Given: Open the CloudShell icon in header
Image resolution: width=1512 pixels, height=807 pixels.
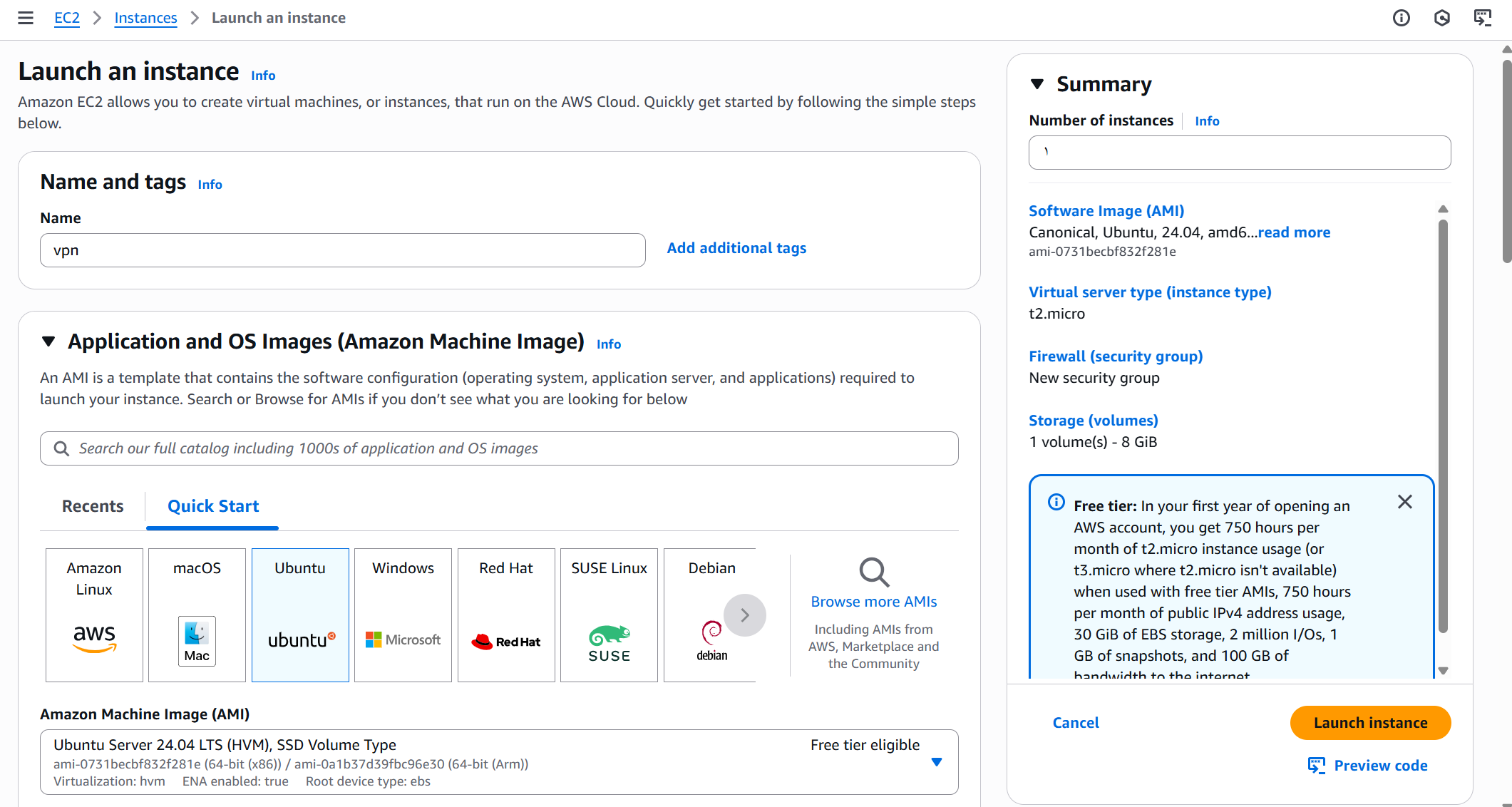Looking at the screenshot, I should tap(1483, 18).
